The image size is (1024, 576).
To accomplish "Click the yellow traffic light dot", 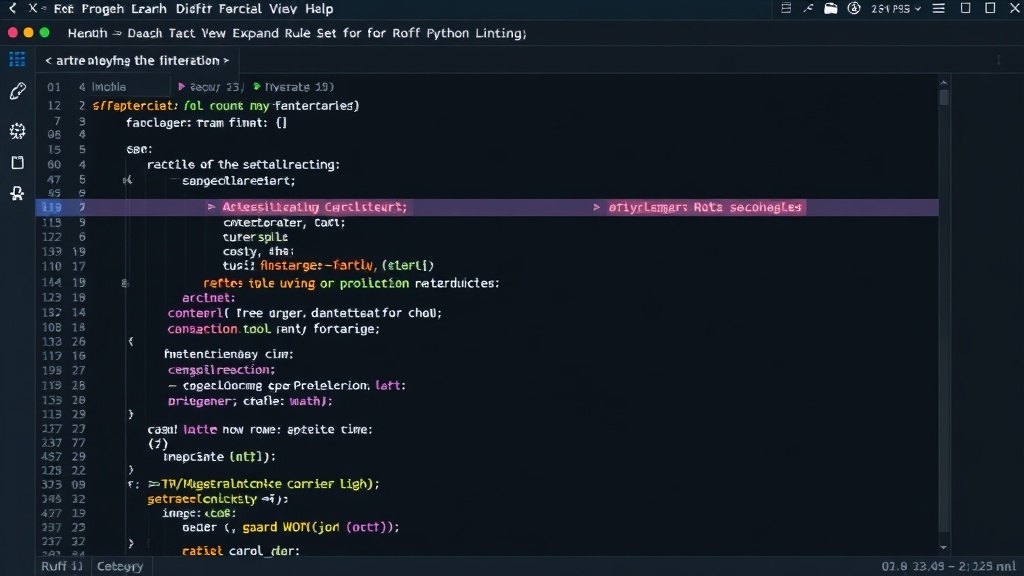I will coord(28,33).
